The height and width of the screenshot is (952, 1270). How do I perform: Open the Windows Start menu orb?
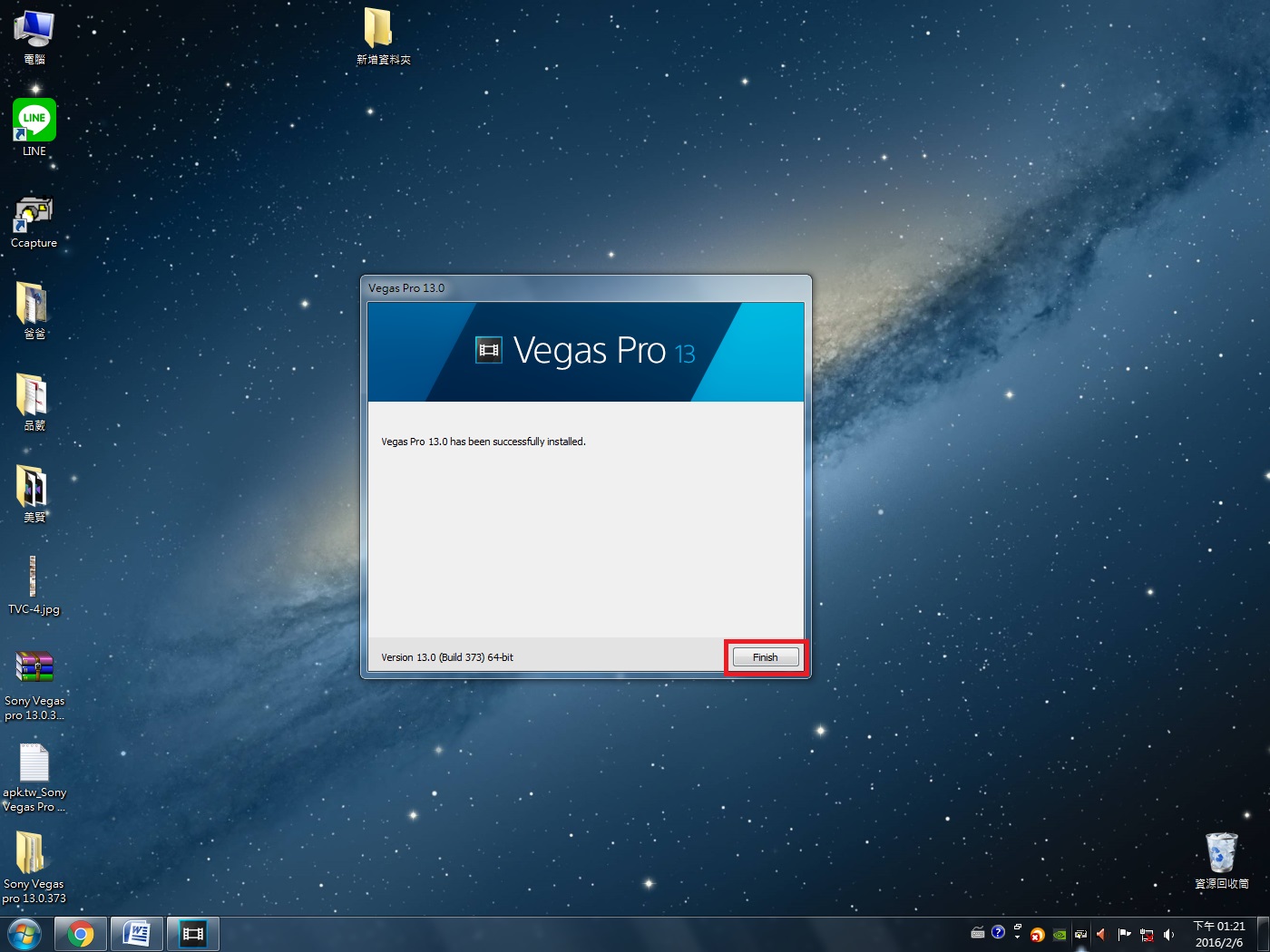click(x=24, y=934)
